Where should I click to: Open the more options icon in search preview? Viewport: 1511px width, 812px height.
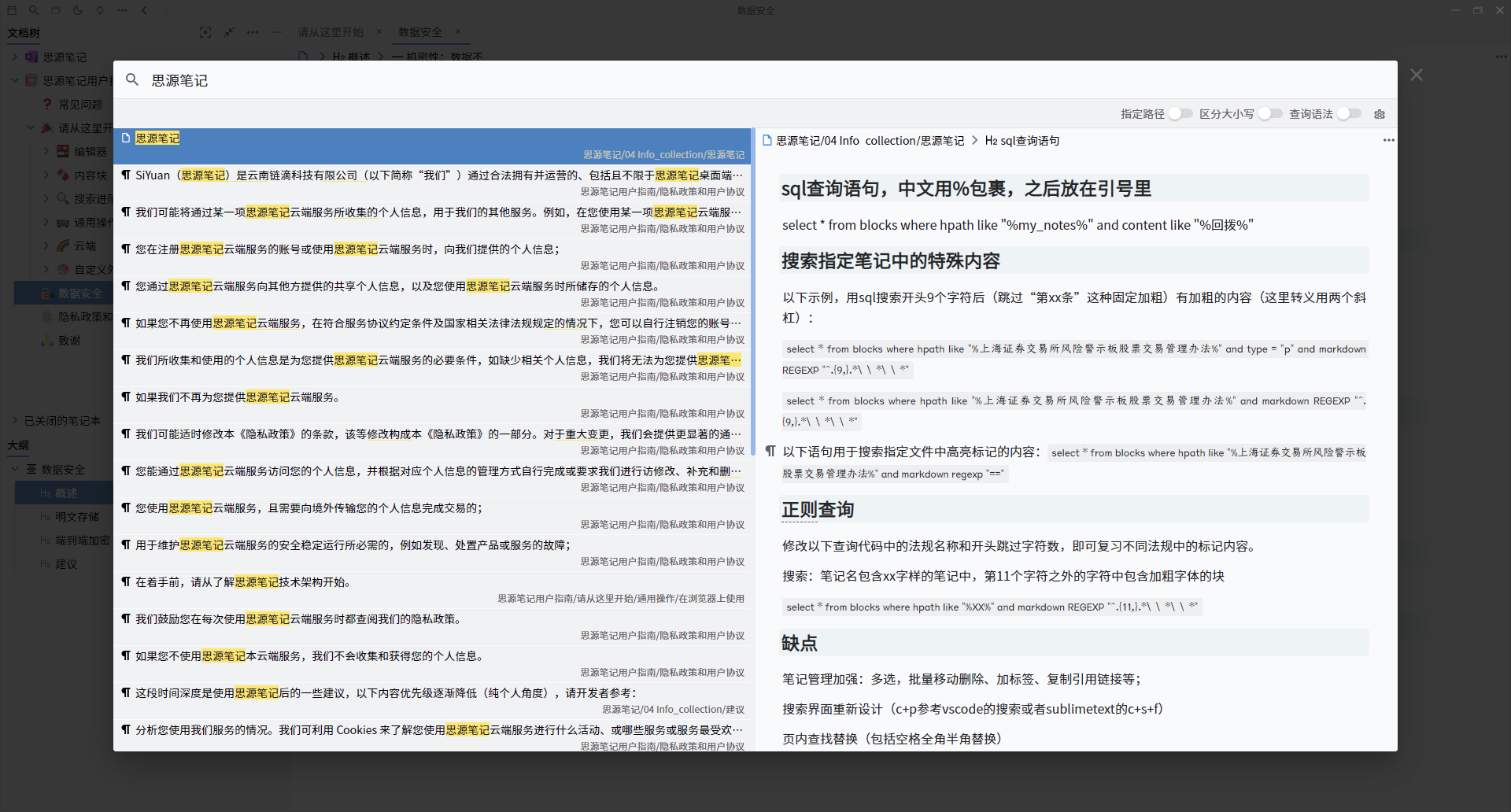1387,140
